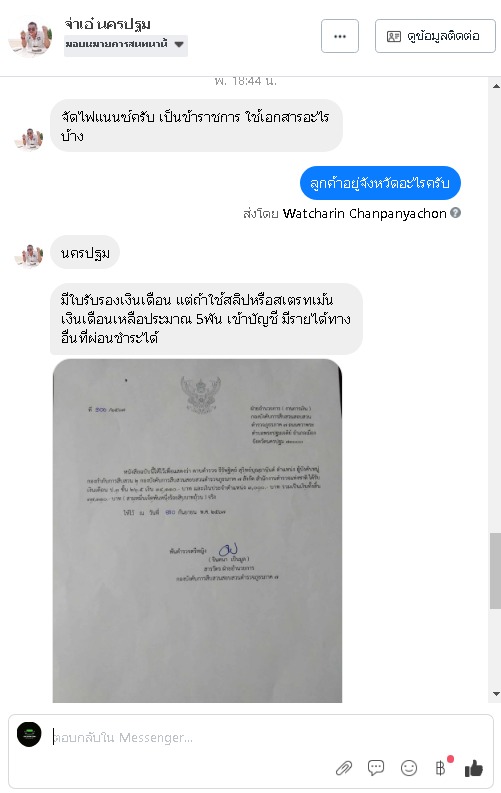Open the emoji smiley picker
This screenshot has width=501, height=793.
[x=408, y=768]
